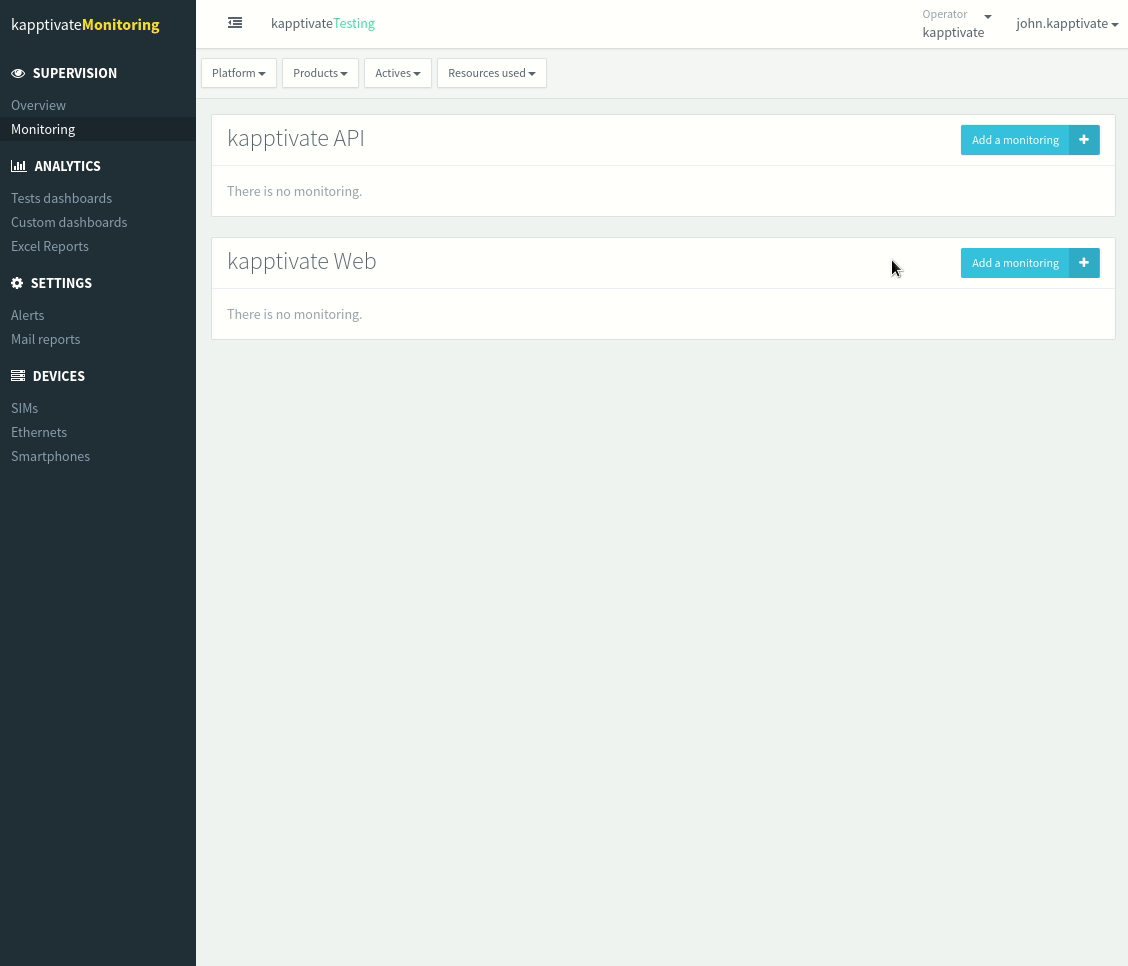
Task: Click the Settings gear icon
Action: click(x=17, y=283)
